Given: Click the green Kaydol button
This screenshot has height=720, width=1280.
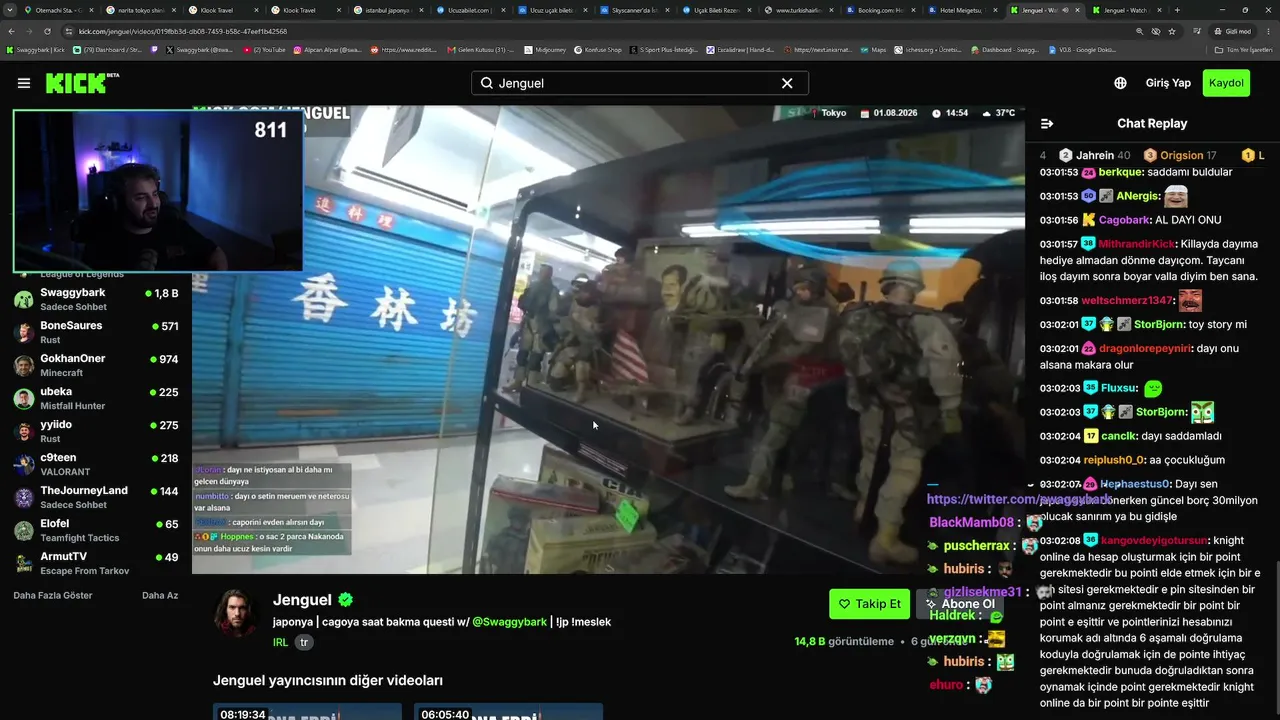Looking at the screenshot, I should tap(1226, 83).
